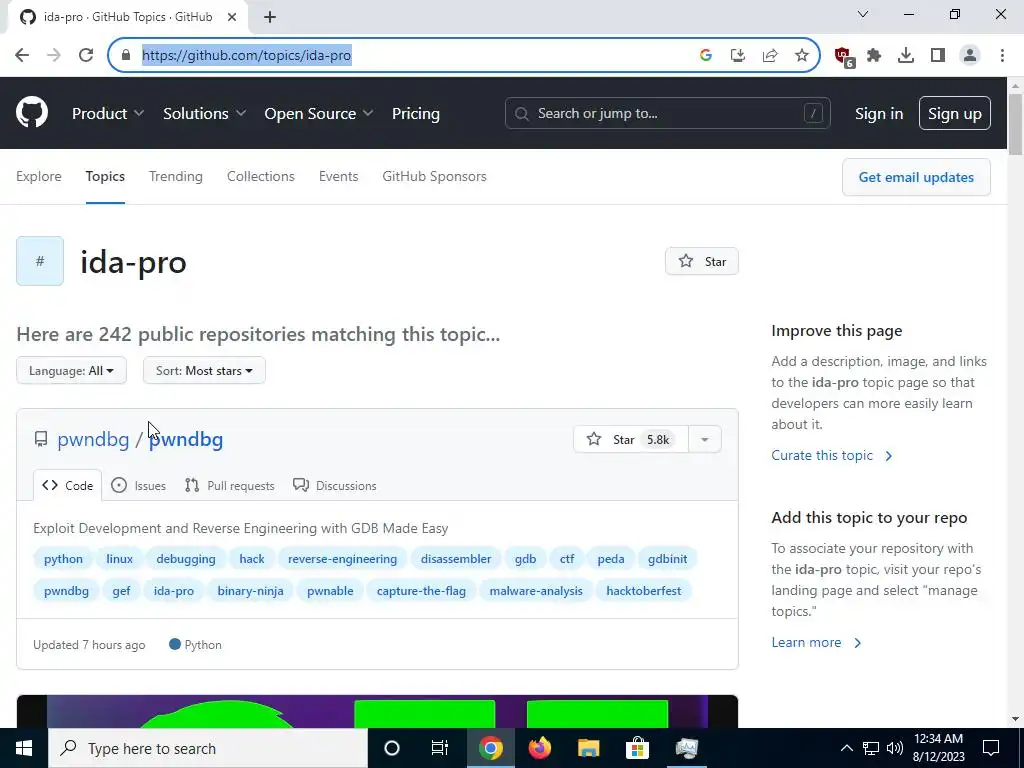Click the browser forward arrow
Viewport: 1024px width, 768px height.
(54, 56)
